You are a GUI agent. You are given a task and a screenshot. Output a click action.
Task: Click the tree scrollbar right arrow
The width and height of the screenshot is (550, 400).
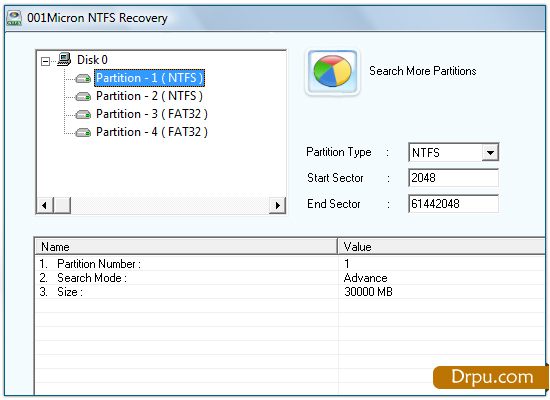click(277, 205)
